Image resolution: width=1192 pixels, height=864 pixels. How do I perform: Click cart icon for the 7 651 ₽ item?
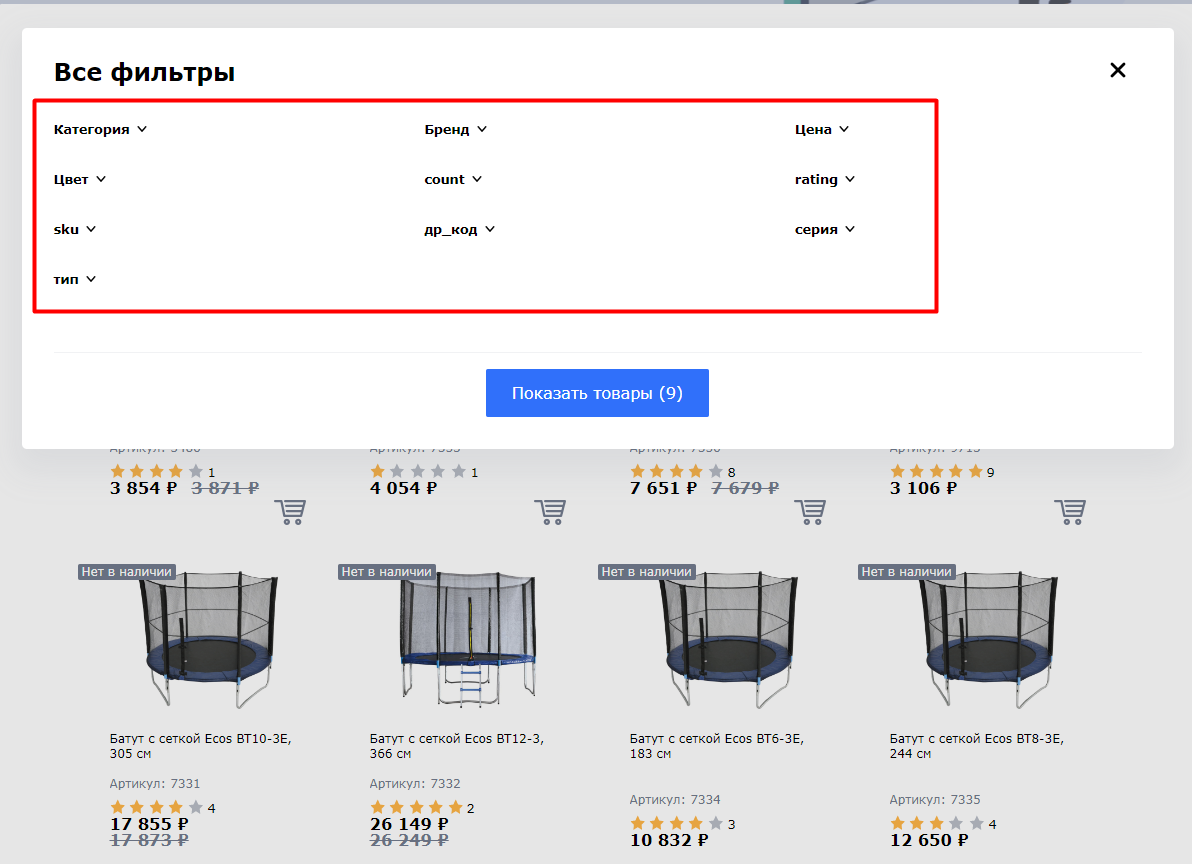(x=809, y=512)
